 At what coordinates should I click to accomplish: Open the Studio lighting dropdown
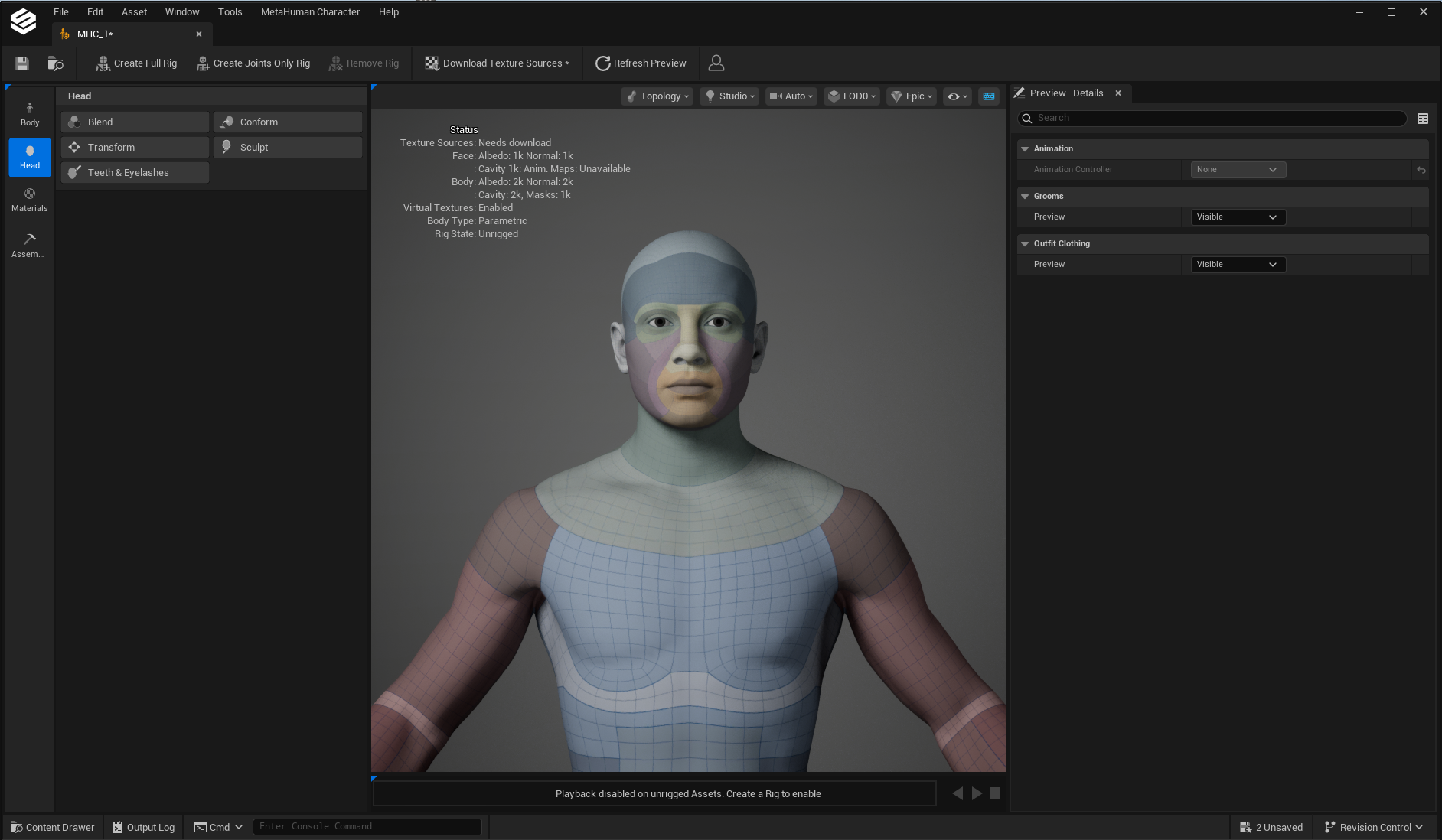point(729,96)
